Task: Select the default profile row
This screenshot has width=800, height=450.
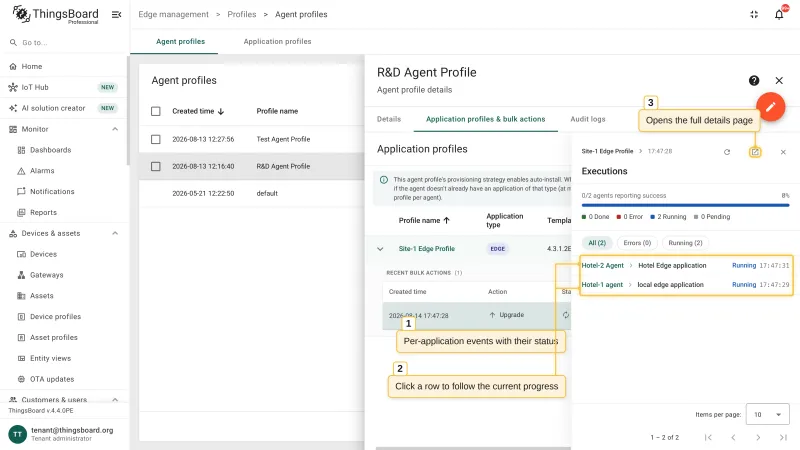Action: click(252, 193)
